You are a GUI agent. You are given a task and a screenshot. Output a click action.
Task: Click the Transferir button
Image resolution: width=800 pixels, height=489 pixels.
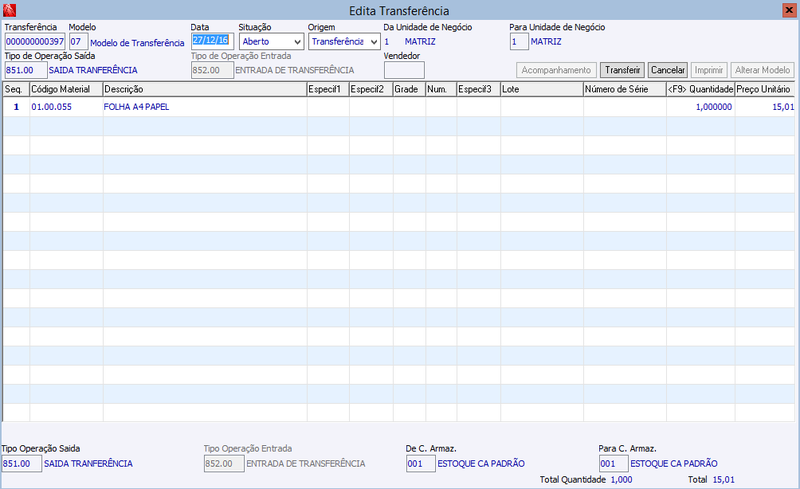pos(622,70)
